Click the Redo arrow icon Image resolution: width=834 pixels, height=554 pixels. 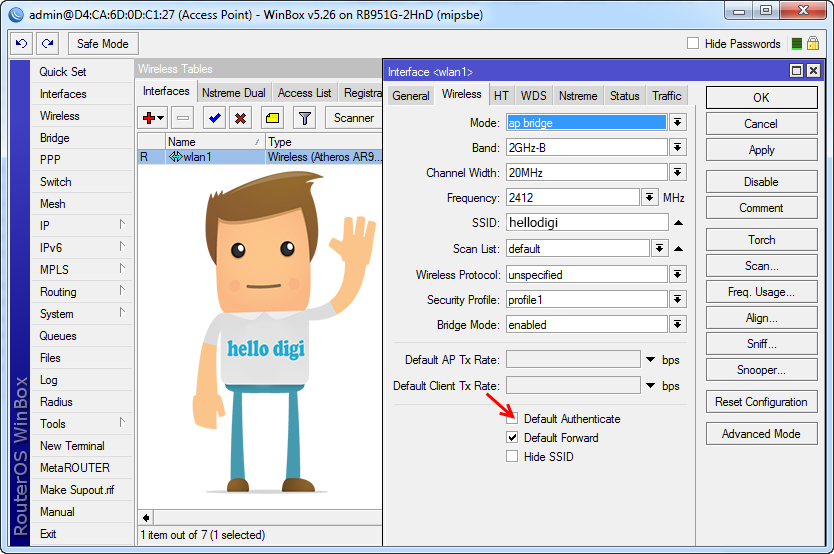pos(47,44)
